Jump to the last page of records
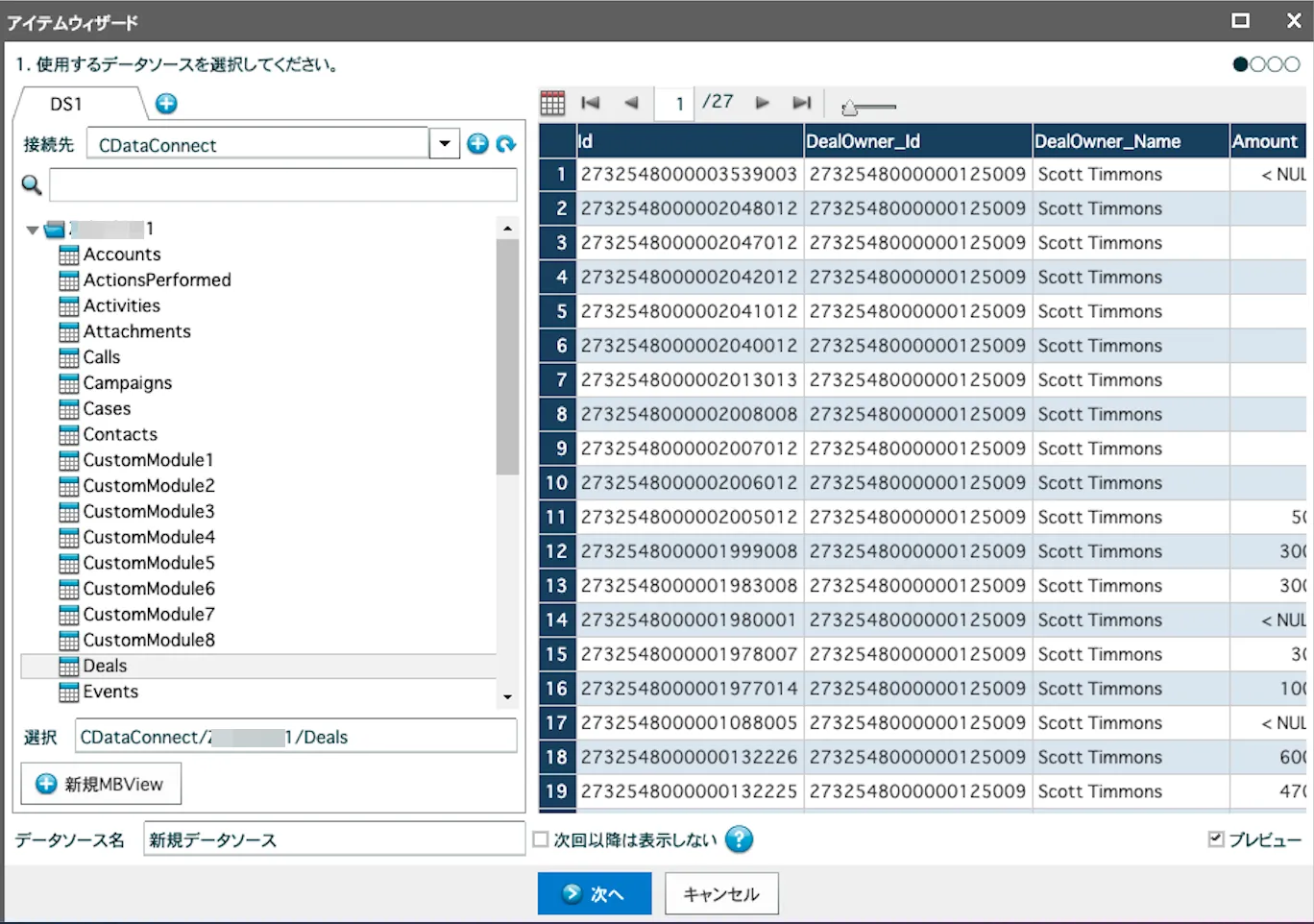Image resolution: width=1314 pixels, height=924 pixels. click(x=802, y=103)
